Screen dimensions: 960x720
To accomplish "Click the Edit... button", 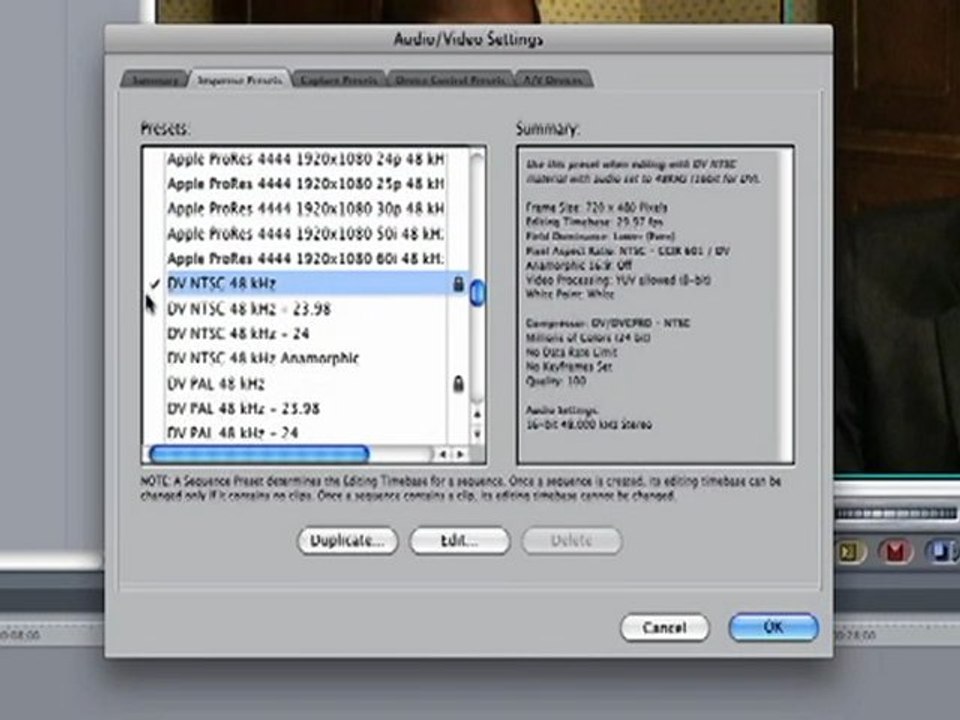I will click(x=459, y=541).
